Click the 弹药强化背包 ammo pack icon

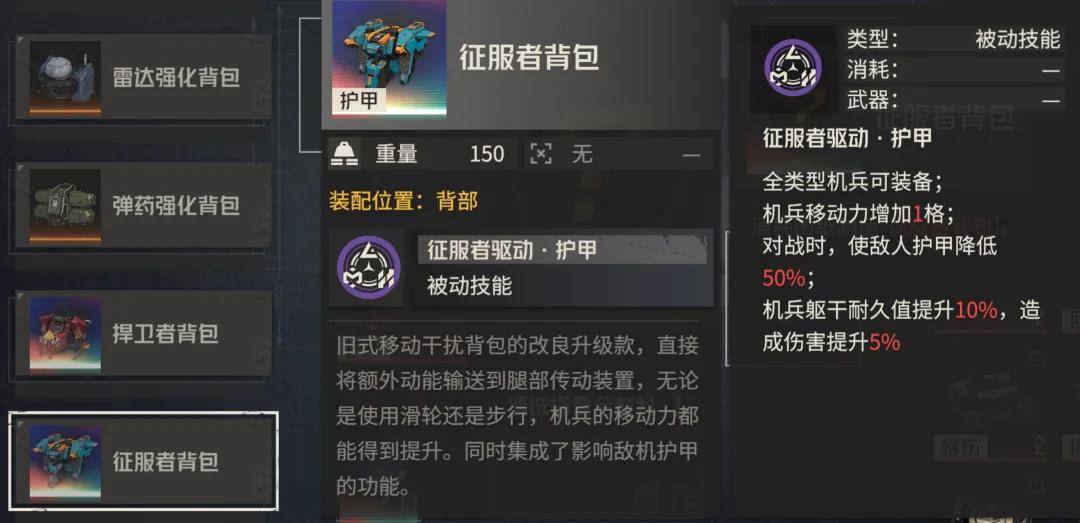pos(65,206)
